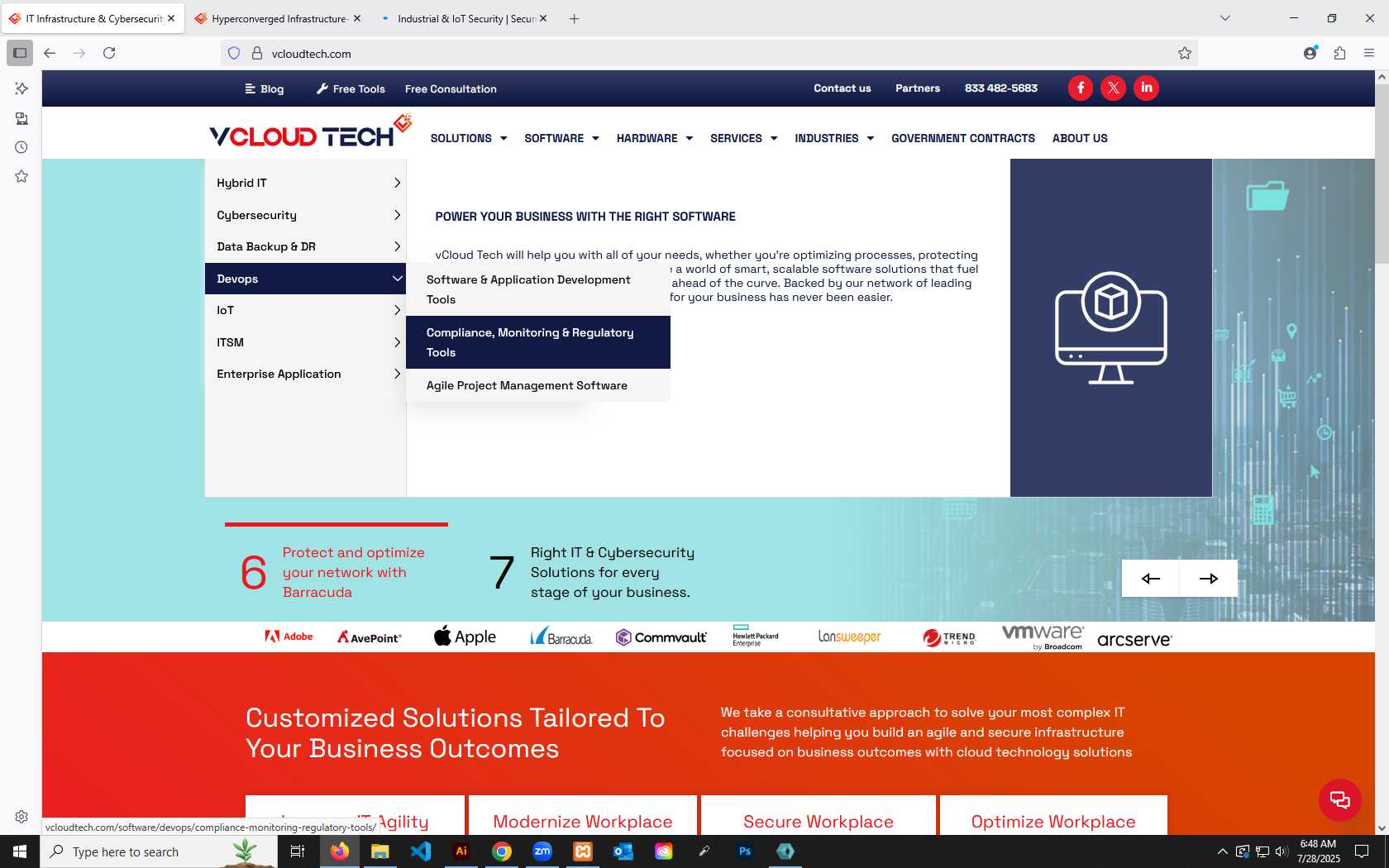Viewport: 1389px width, 868px height.
Task: Open the LinkedIn social icon
Action: coord(1146,88)
